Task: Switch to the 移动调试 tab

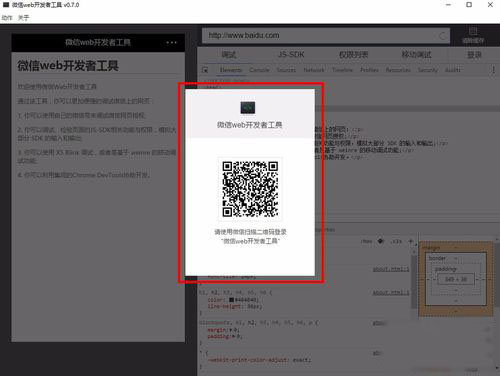Action: [416, 55]
